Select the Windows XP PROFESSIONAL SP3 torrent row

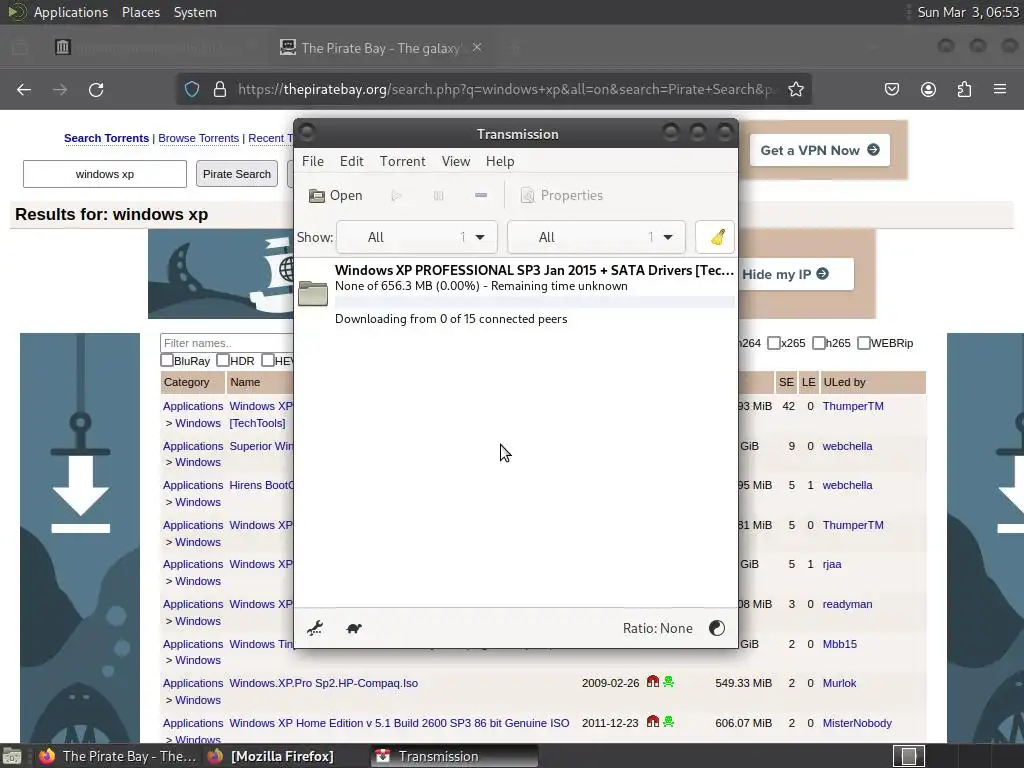[x=516, y=294]
